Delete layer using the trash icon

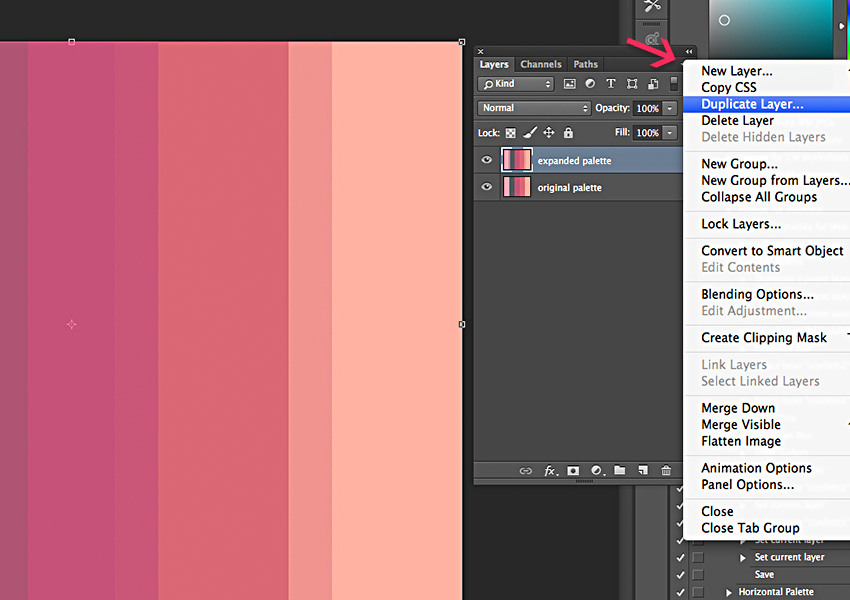[x=666, y=470]
